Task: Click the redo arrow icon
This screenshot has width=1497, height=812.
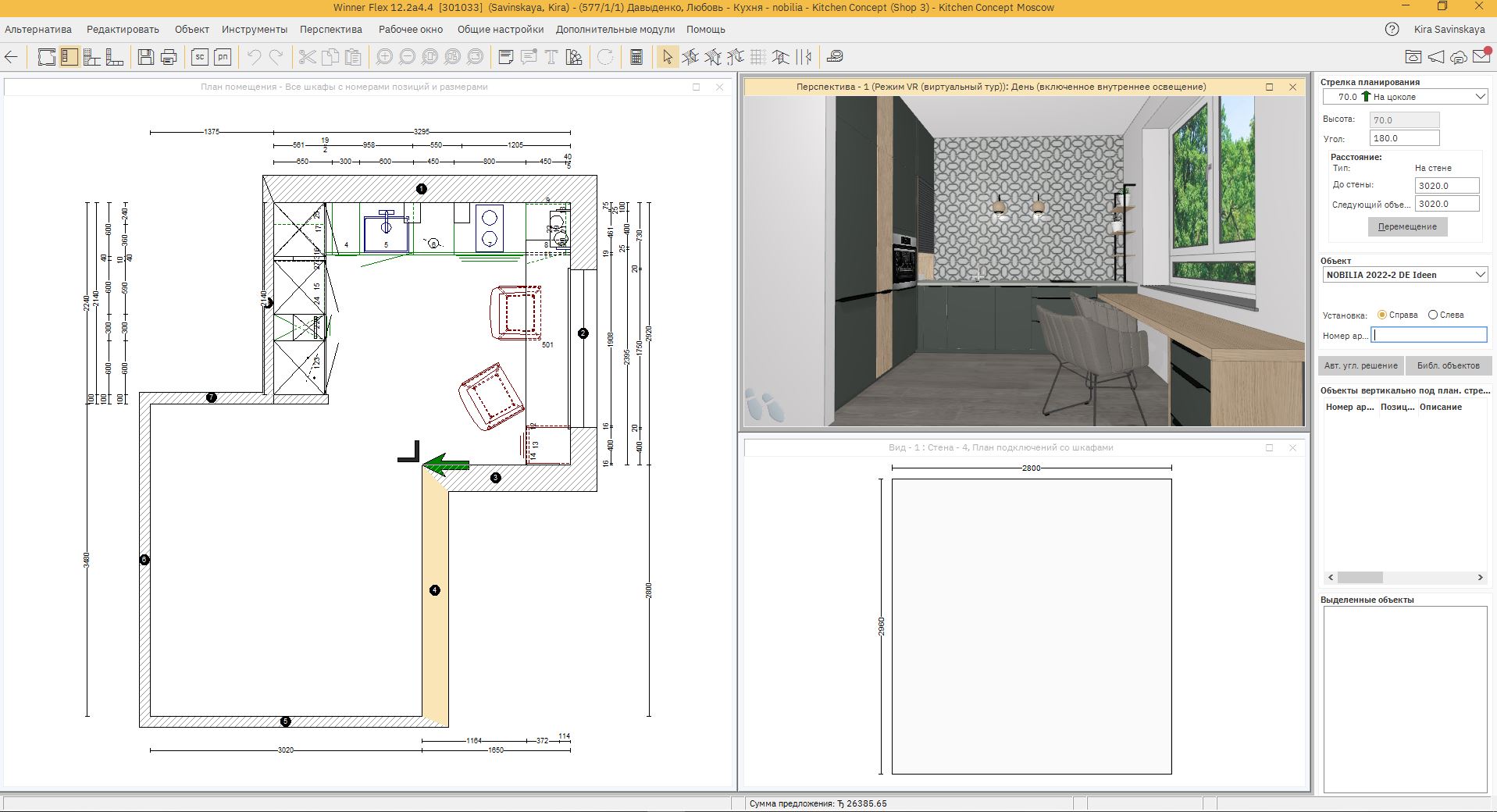Action: point(276,57)
